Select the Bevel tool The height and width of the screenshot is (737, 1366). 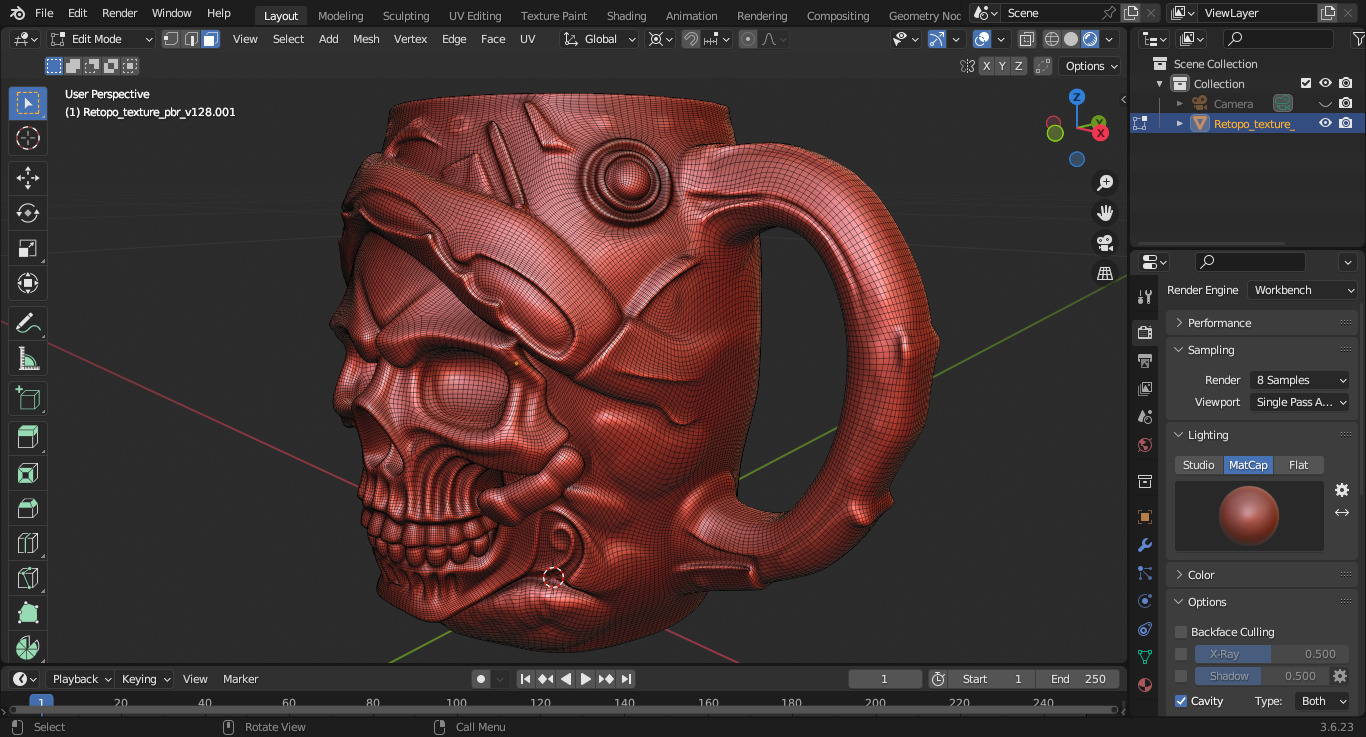[x=28, y=507]
